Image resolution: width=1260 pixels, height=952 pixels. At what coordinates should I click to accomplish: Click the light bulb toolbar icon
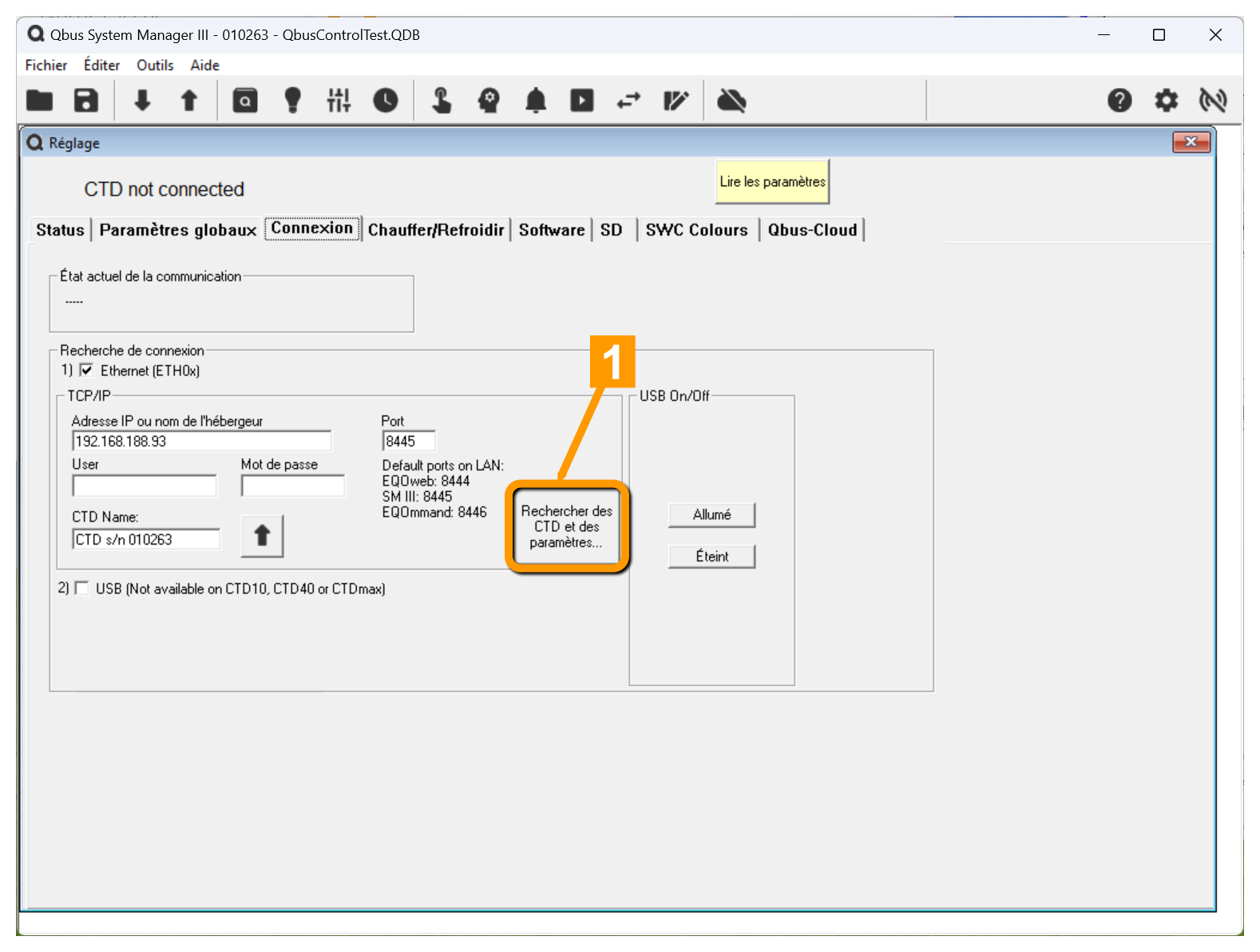tap(292, 101)
